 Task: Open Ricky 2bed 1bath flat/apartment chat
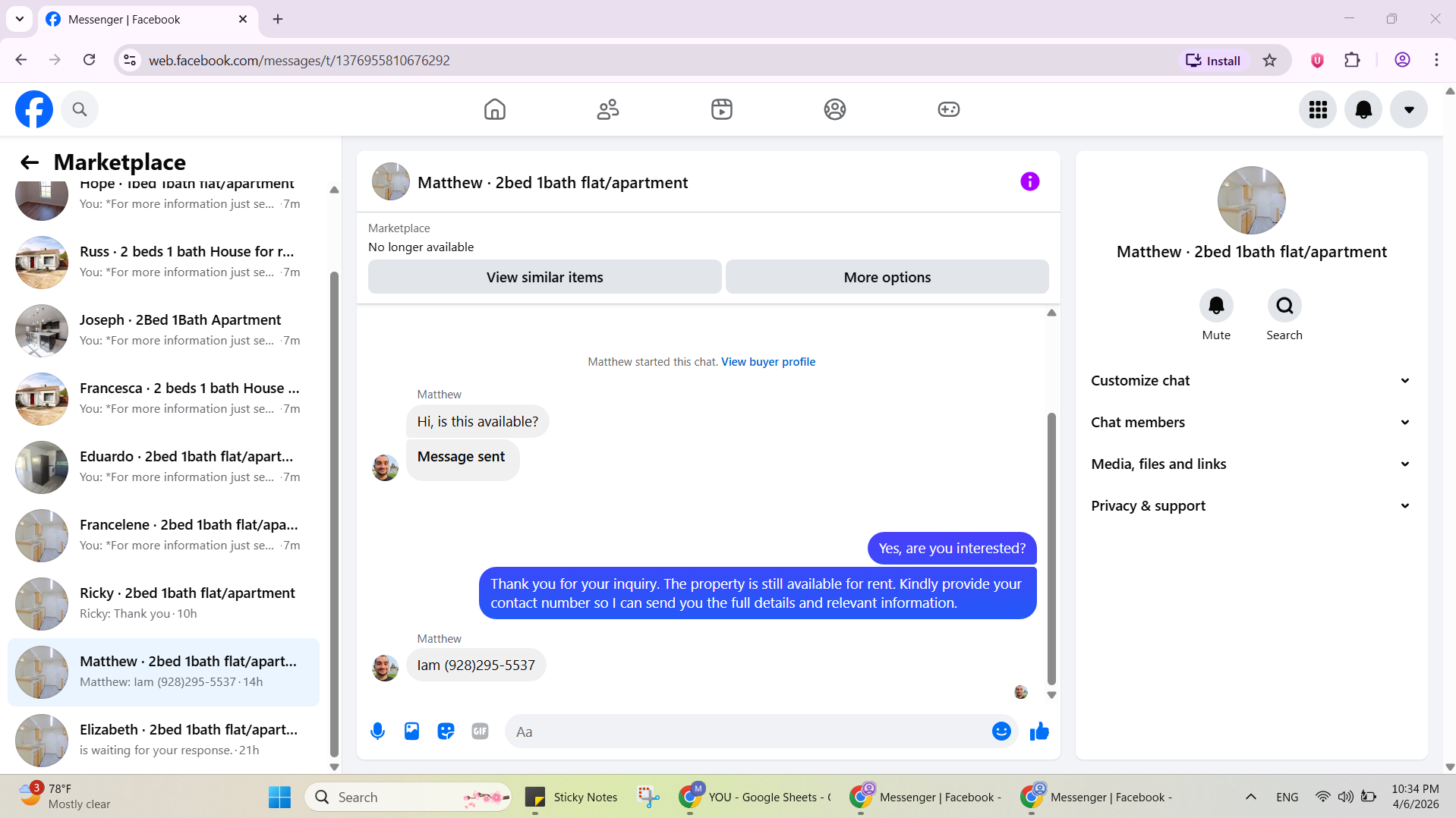point(163,603)
